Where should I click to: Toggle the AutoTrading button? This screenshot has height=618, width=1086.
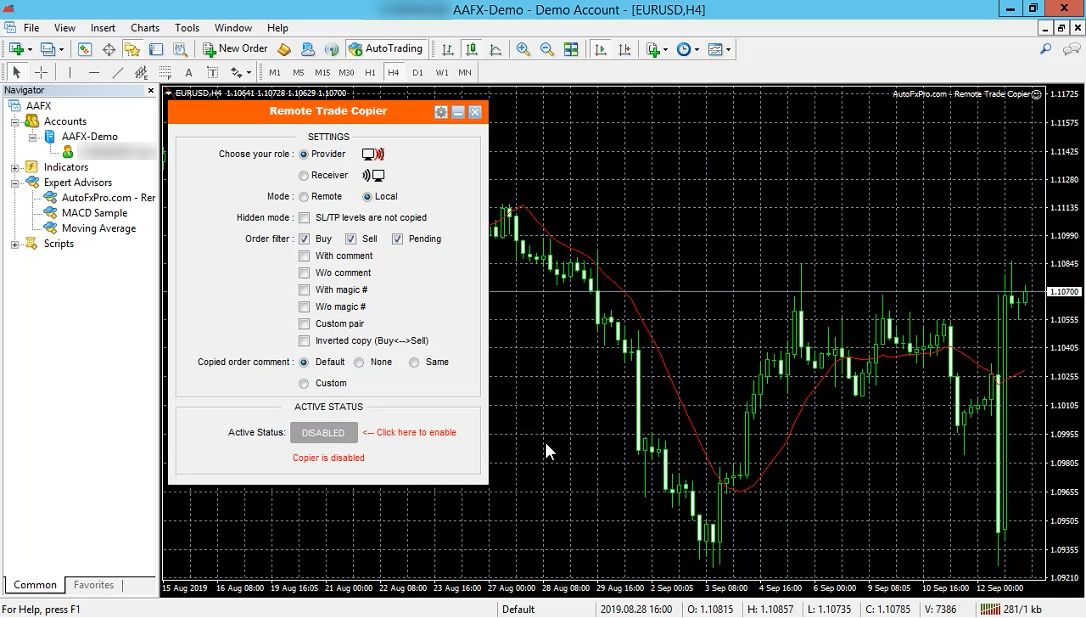(386, 49)
